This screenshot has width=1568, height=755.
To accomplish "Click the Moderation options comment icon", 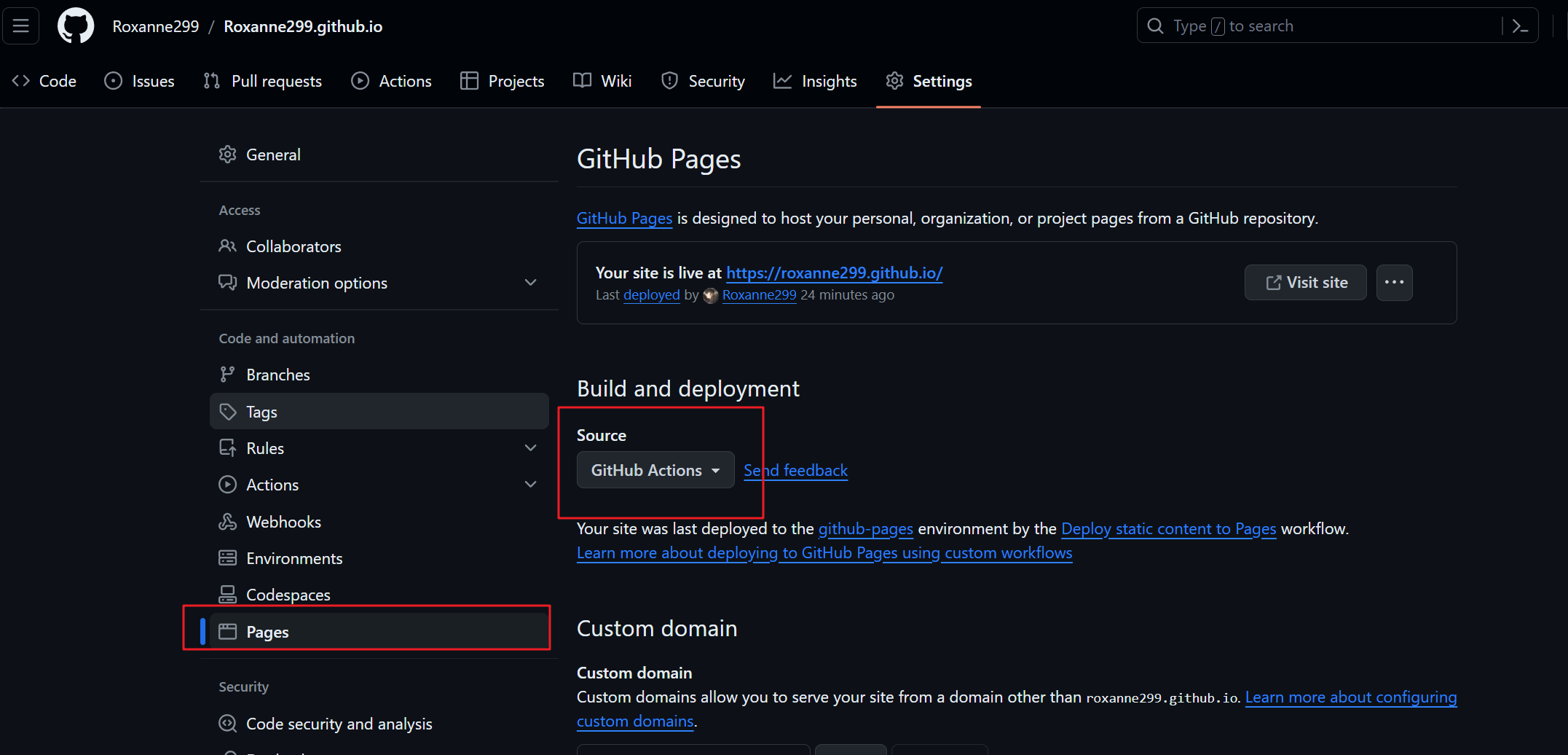I will [228, 283].
